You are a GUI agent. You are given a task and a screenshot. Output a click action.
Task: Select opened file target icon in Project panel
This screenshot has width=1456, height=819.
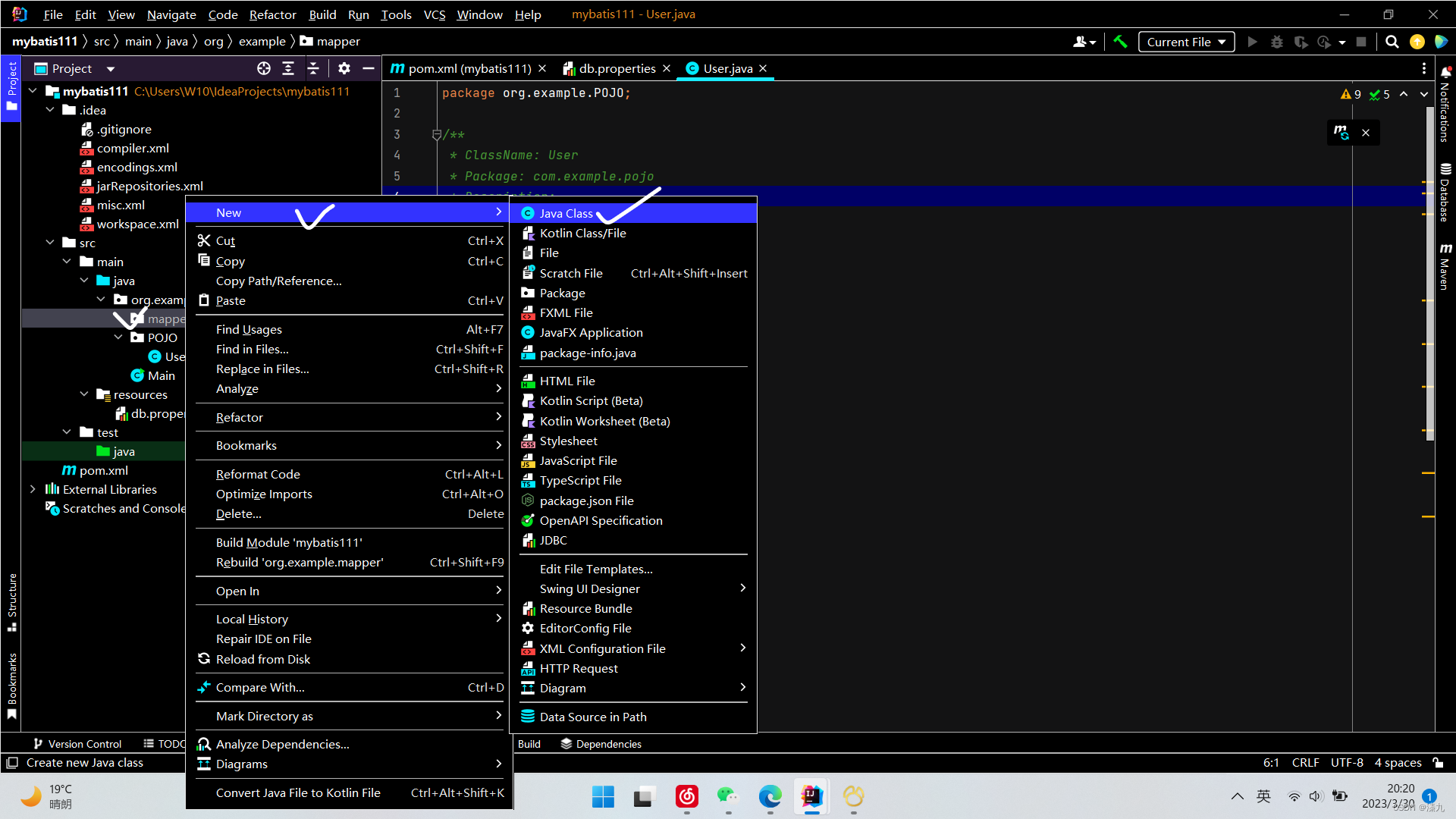pyautogui.click(x=263, y=68)
